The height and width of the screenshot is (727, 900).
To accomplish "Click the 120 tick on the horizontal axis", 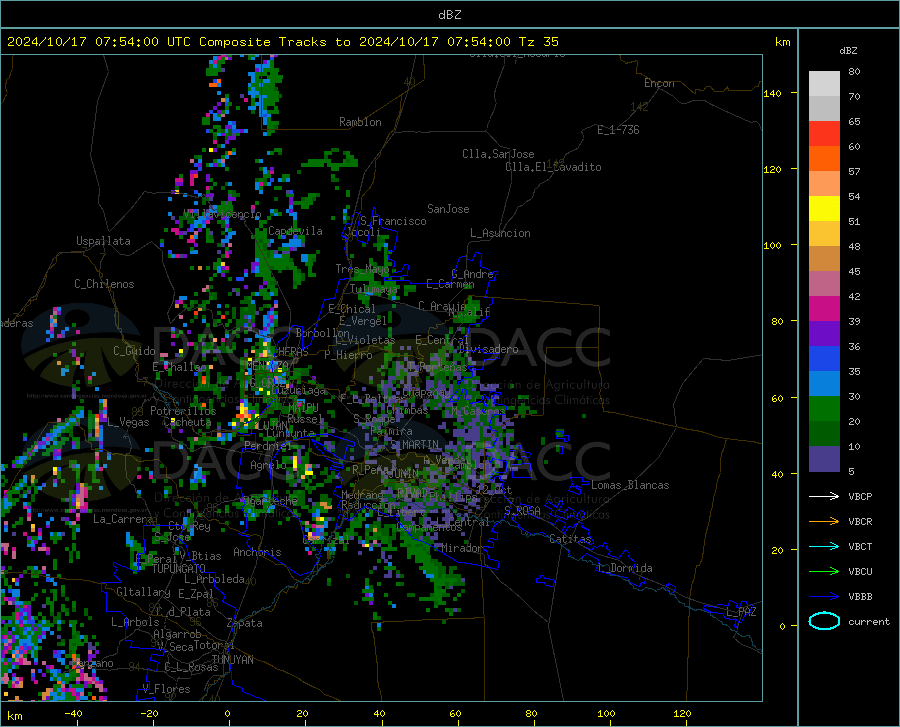I will (682, 713).
